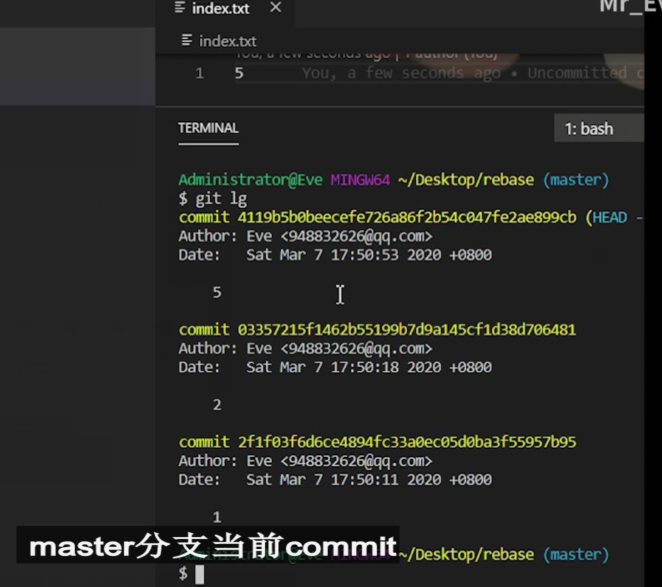Open the '1: bash' terminal selector dropdown
This screenshot has height=587, width=662.
599,128
